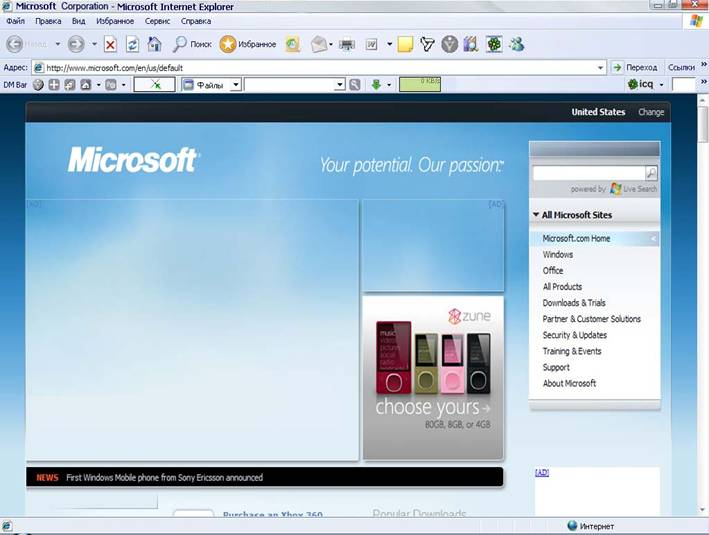
Task: Open the Support link in sidebar
Action: [556, 367]
